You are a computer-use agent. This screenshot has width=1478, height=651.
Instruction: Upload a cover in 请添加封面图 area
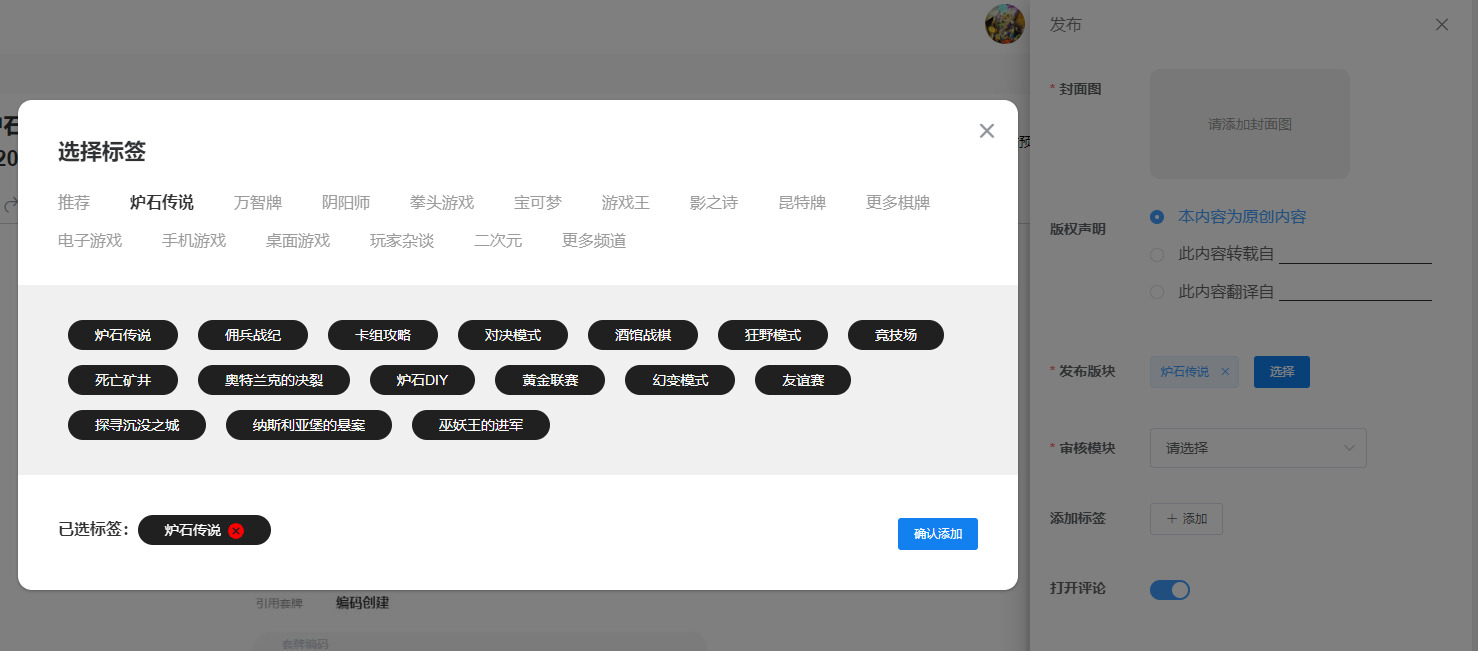tap(1250, 124)
